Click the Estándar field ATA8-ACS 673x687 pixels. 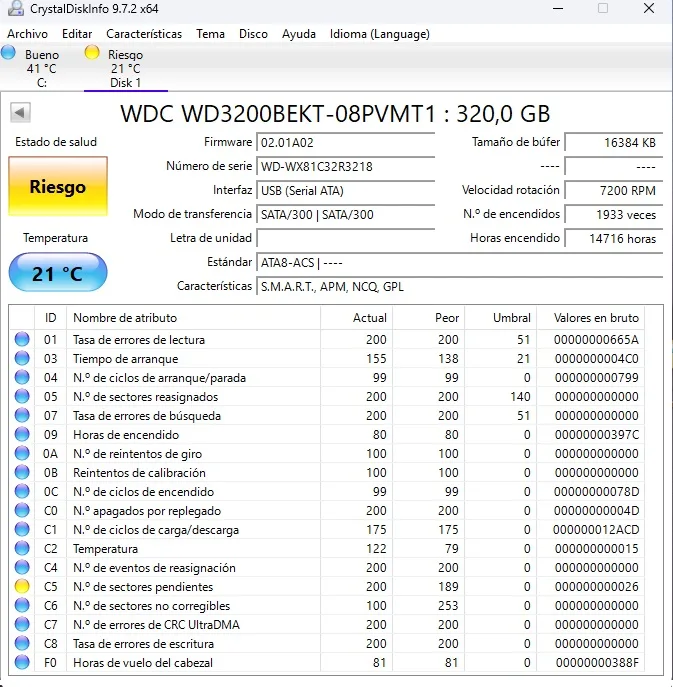click(460, 263)
